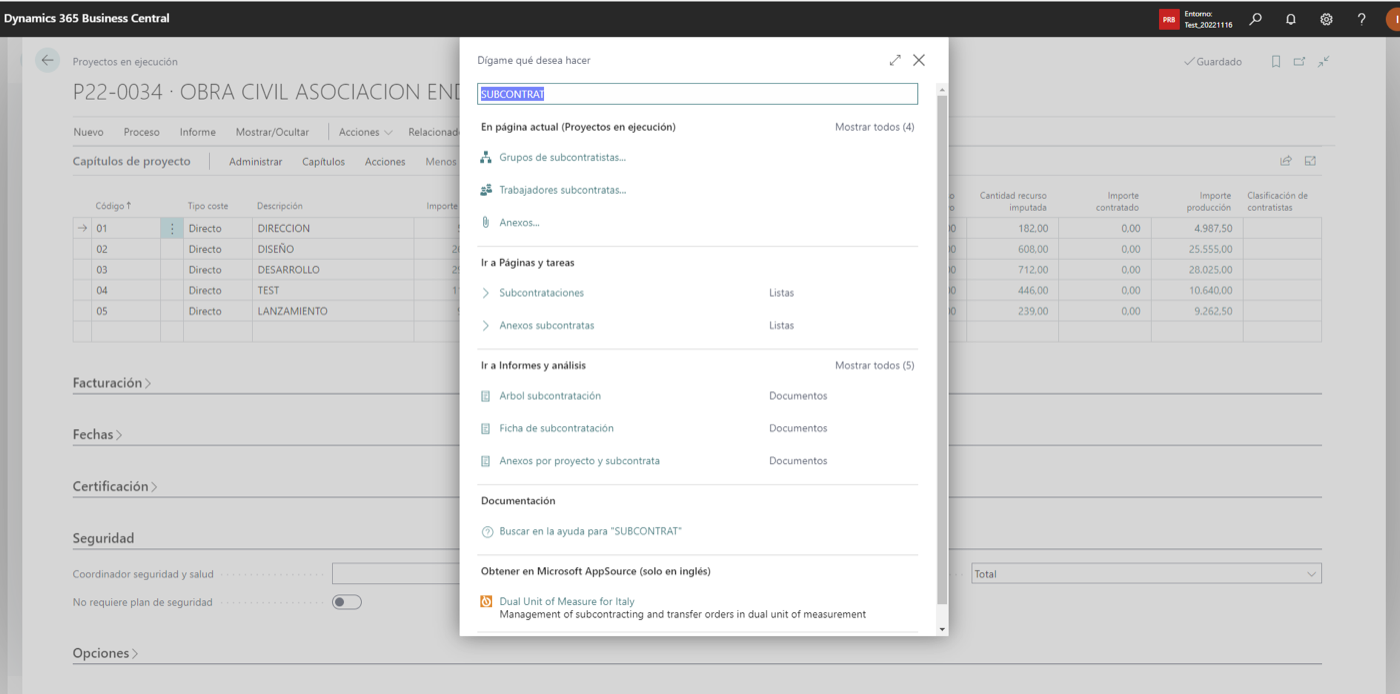Click the 608,00 cantidad recurso cell

click(x=1012, y=249)
